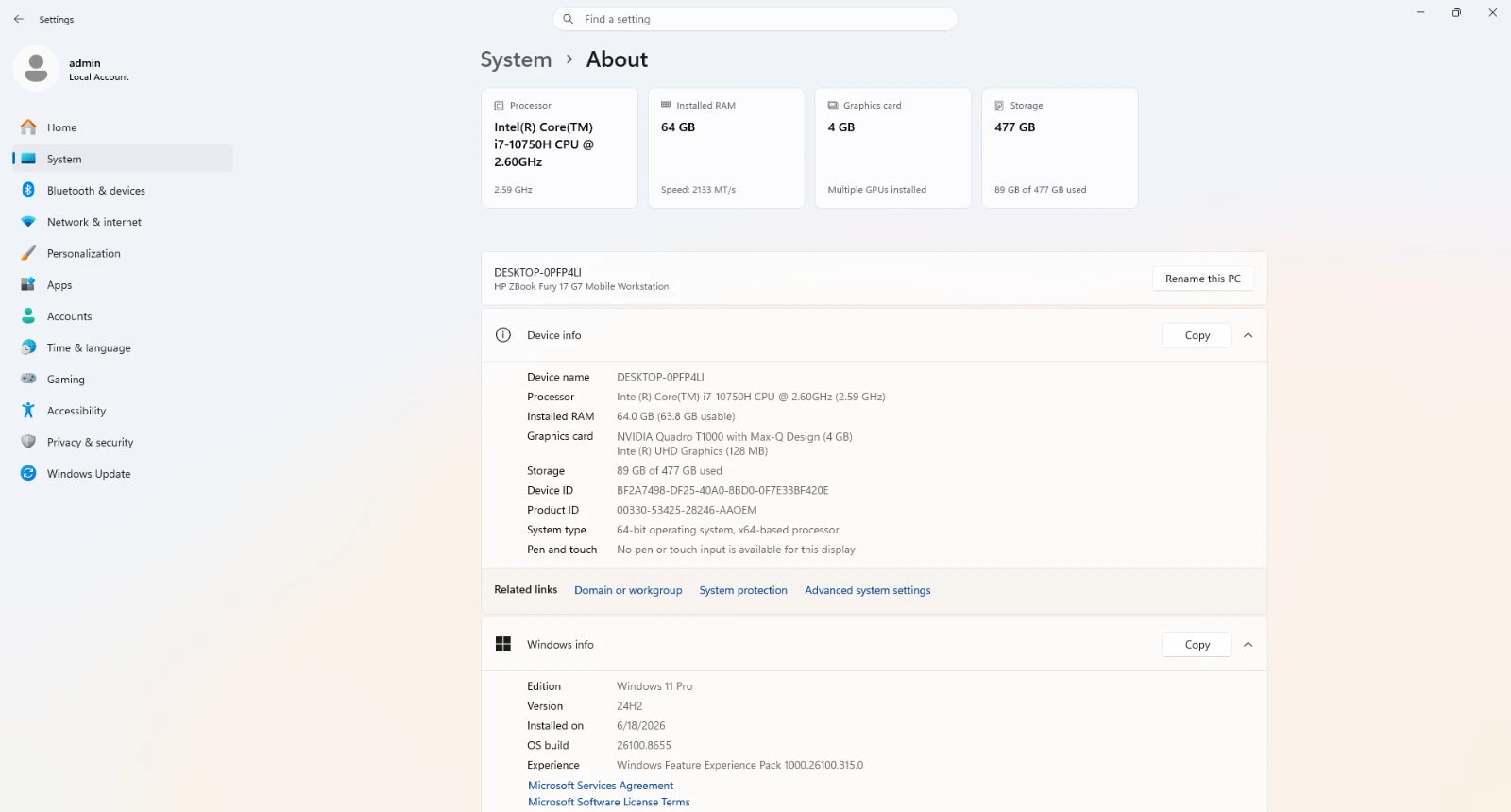Click the Windows logo beside Windows info
The height and width of the screenshot is (812, 1511).
point(503,644)
